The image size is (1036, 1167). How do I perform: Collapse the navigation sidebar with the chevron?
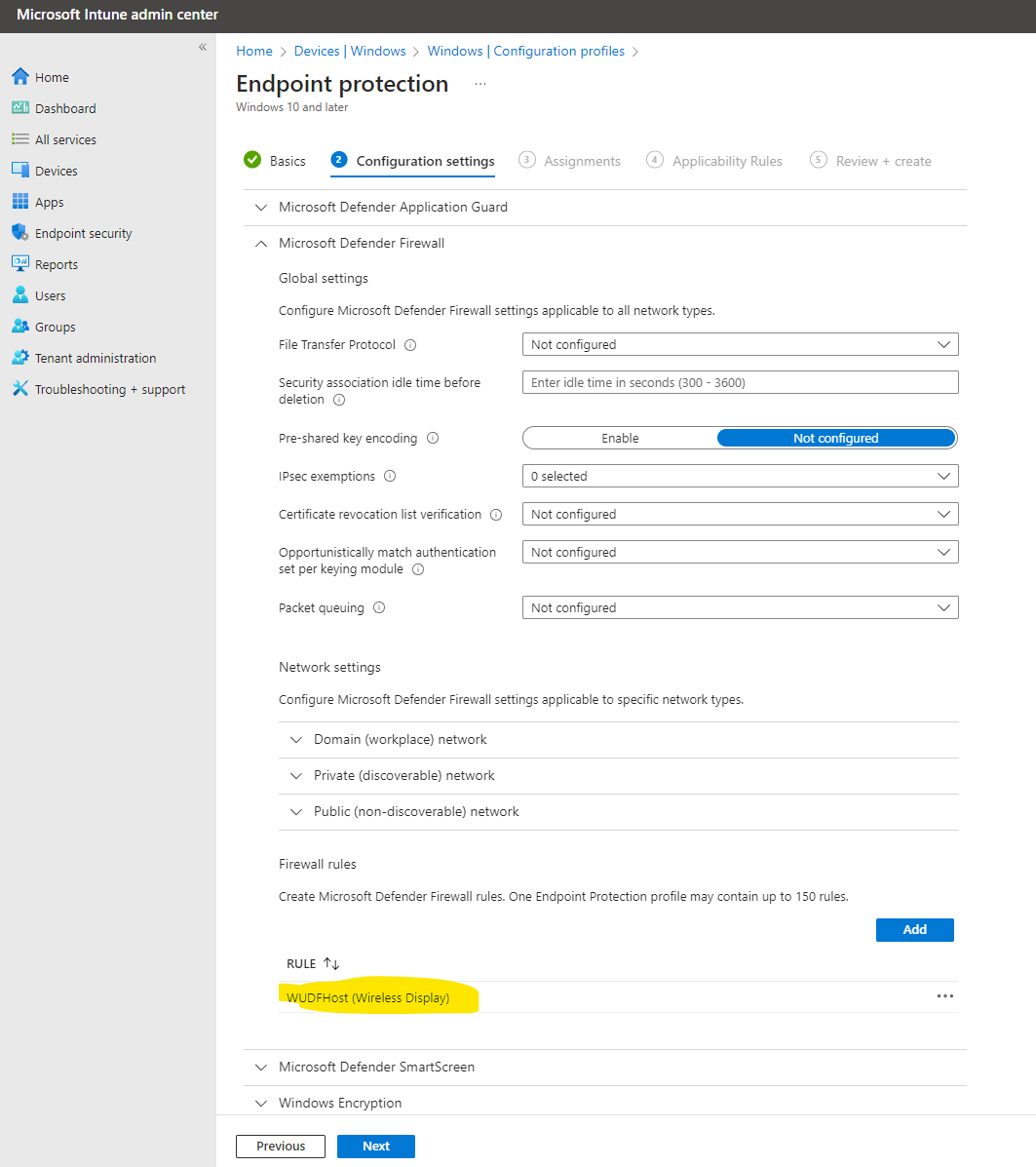202,46
